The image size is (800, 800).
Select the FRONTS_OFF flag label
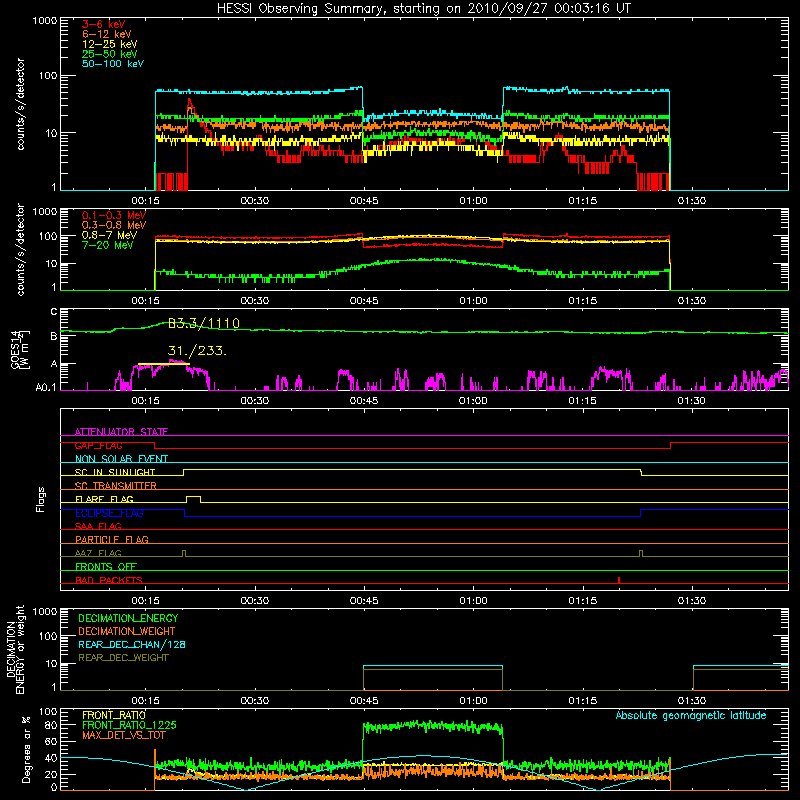pyautogui.click(x=106, y=566)
